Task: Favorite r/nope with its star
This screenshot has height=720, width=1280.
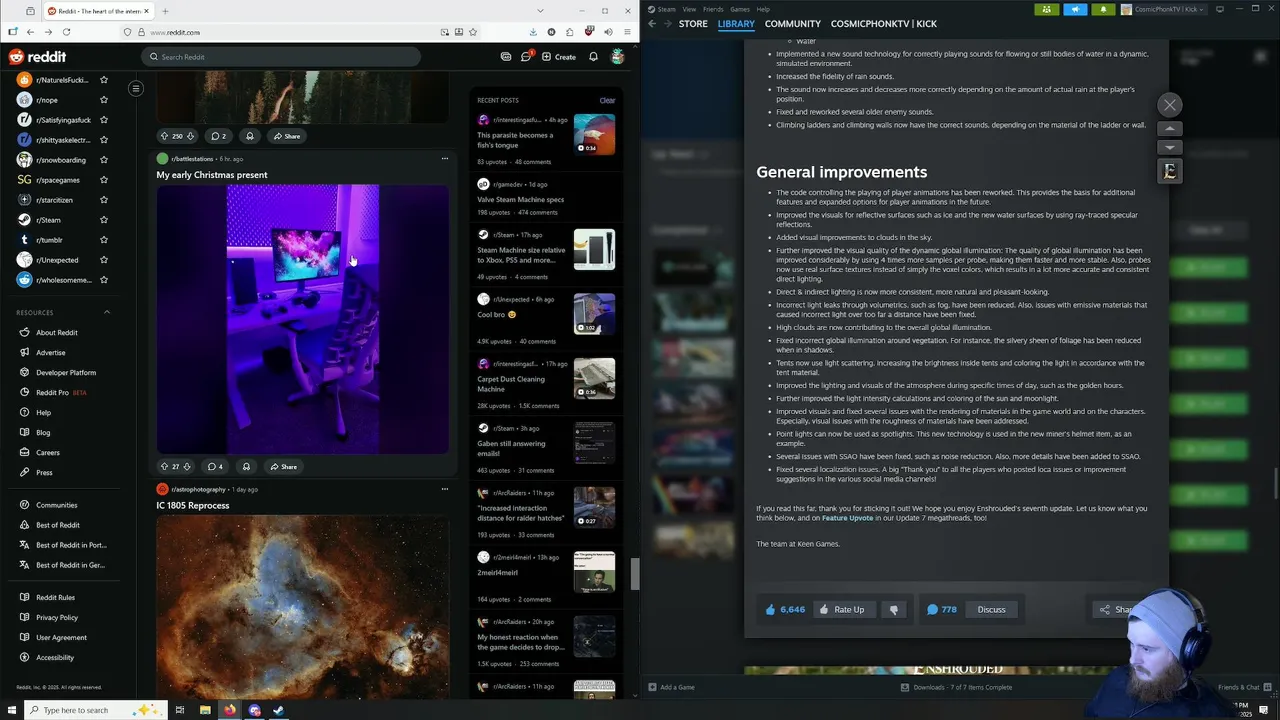Action: click(104, 100)
